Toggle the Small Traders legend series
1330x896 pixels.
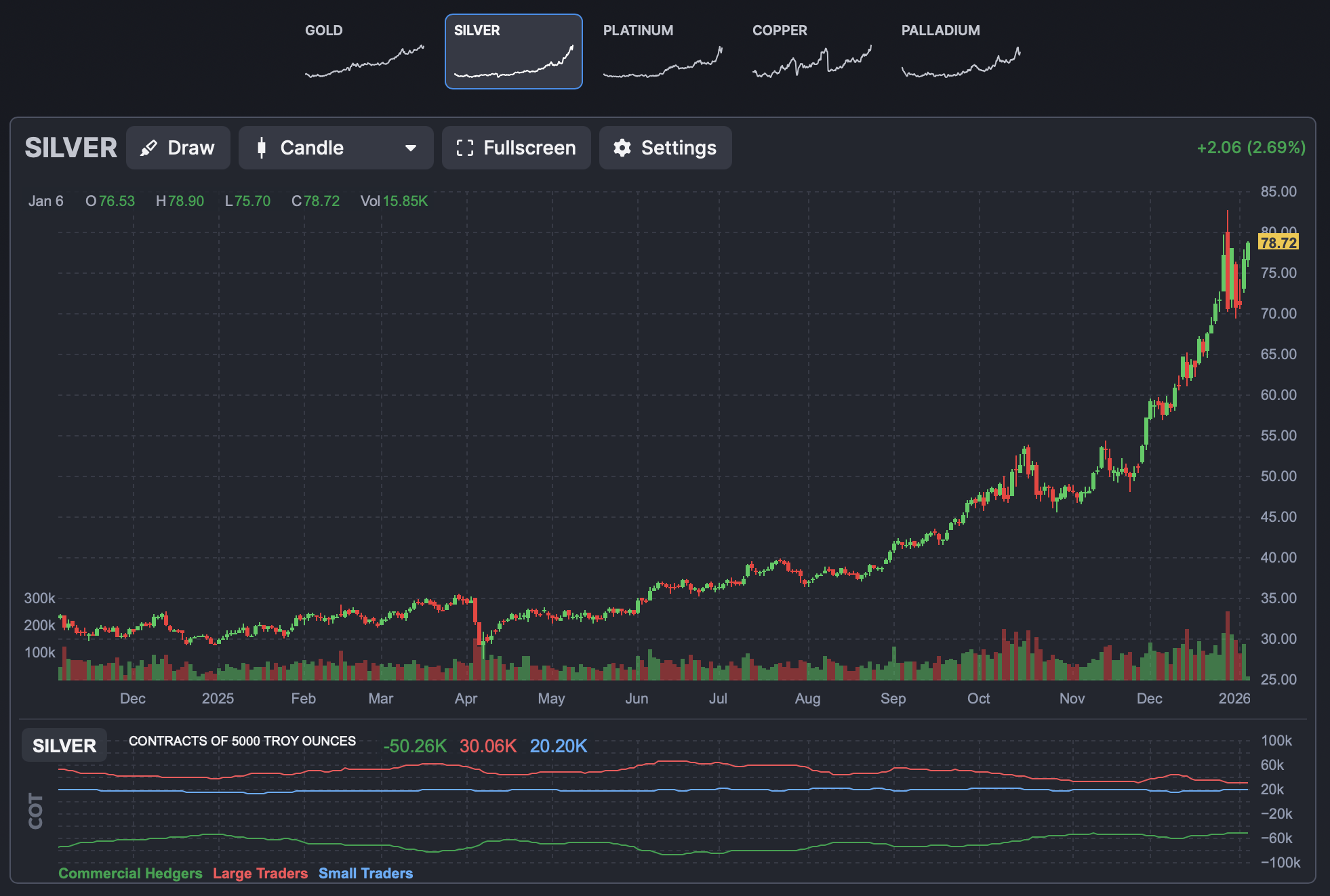click(365, 873)
